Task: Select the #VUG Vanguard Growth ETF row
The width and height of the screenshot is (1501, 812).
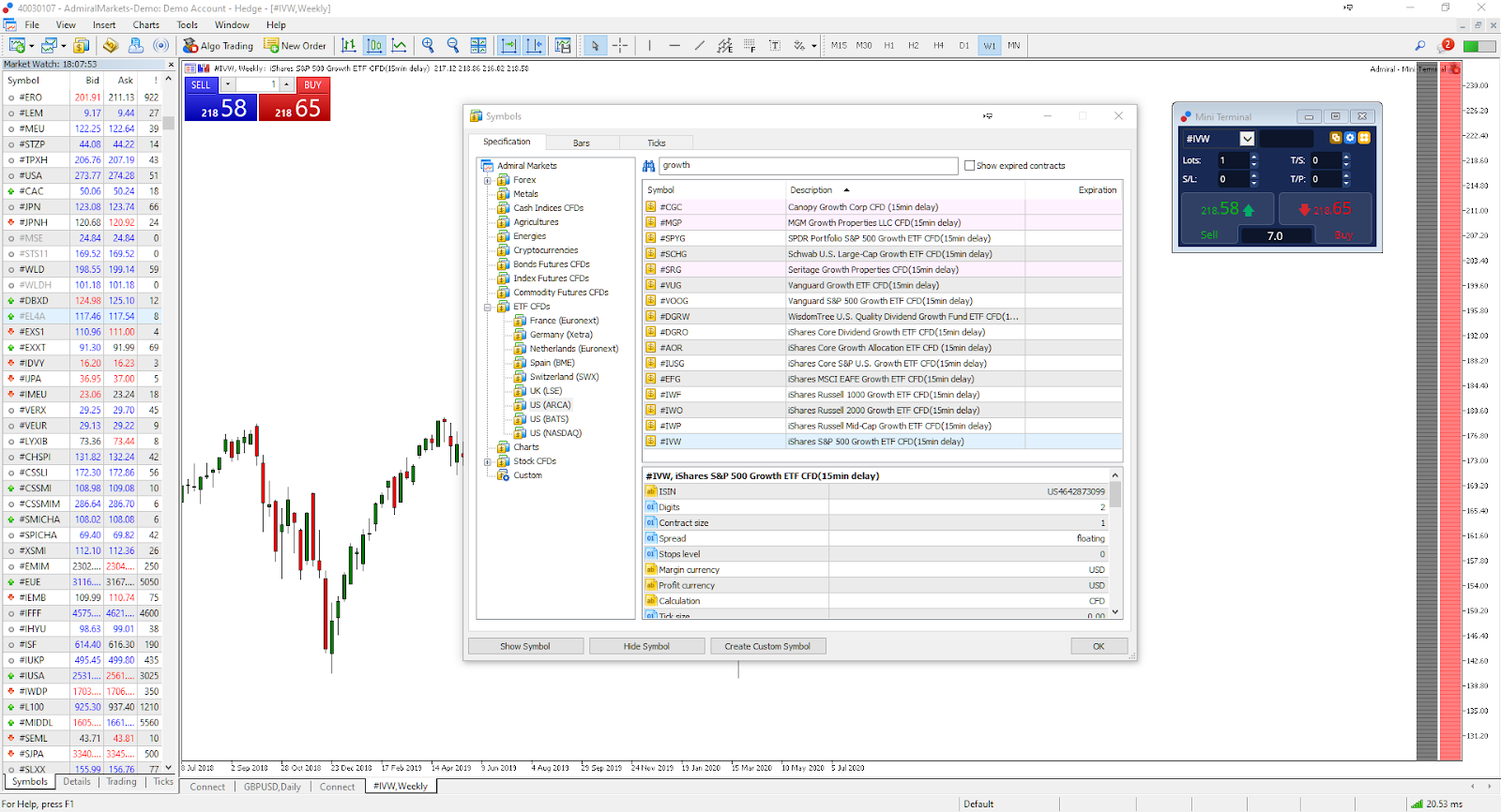Action: 883,285
